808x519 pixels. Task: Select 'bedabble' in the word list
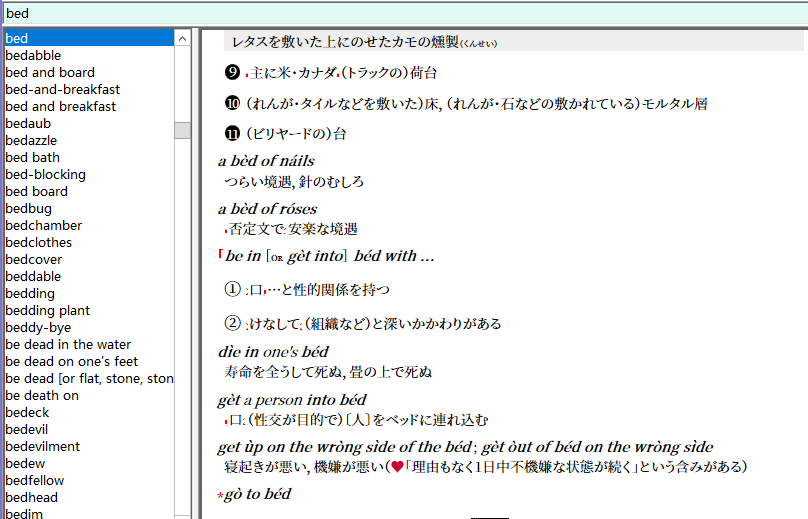[33, 56]
